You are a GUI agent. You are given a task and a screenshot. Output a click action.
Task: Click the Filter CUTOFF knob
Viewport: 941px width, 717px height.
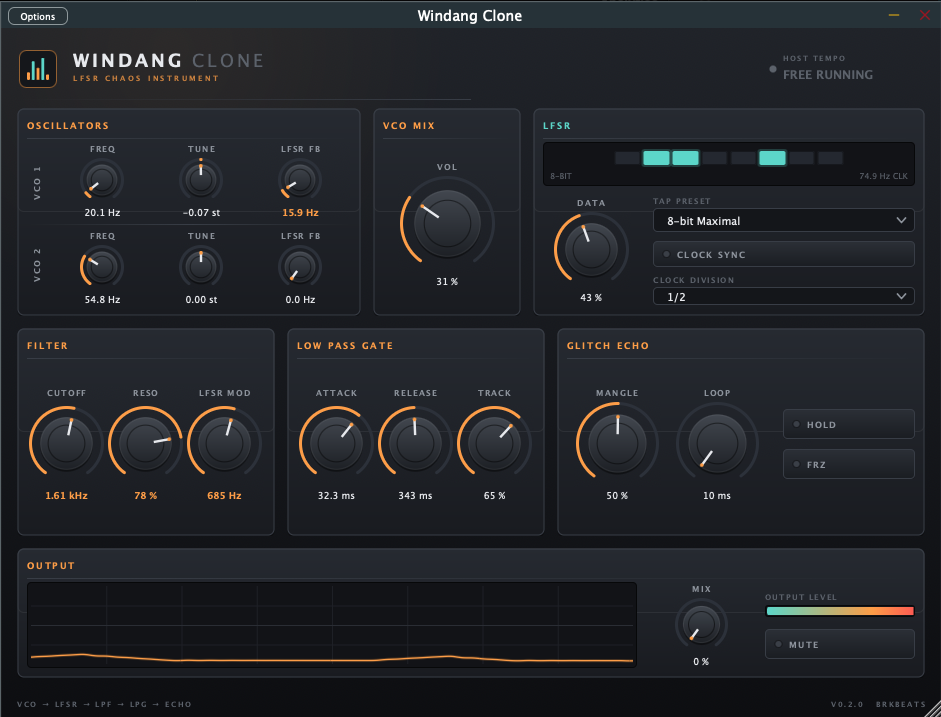pyautogui.click(x=66, y=443)
